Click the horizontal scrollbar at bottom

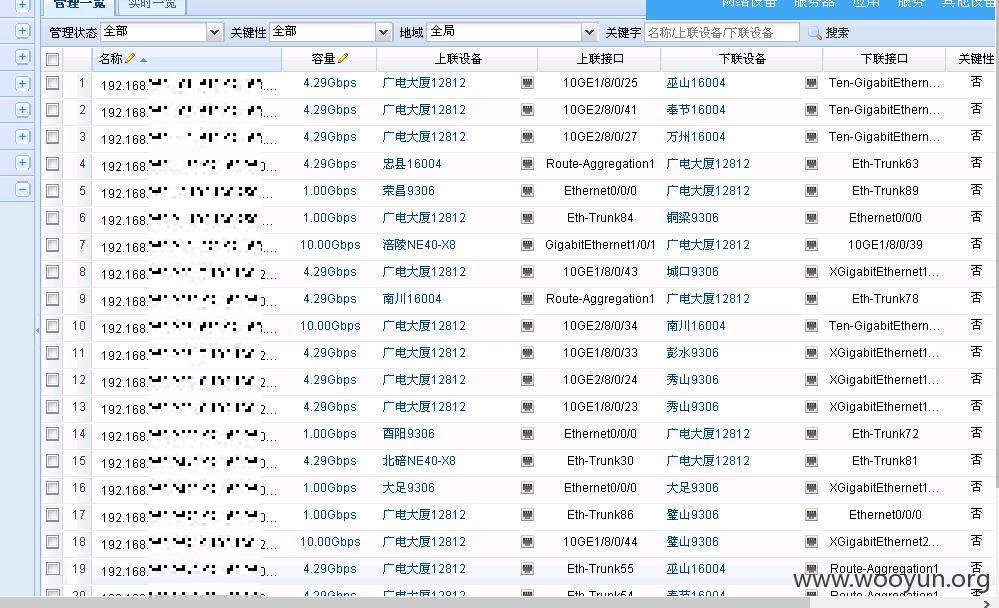[x=405, y=602]
